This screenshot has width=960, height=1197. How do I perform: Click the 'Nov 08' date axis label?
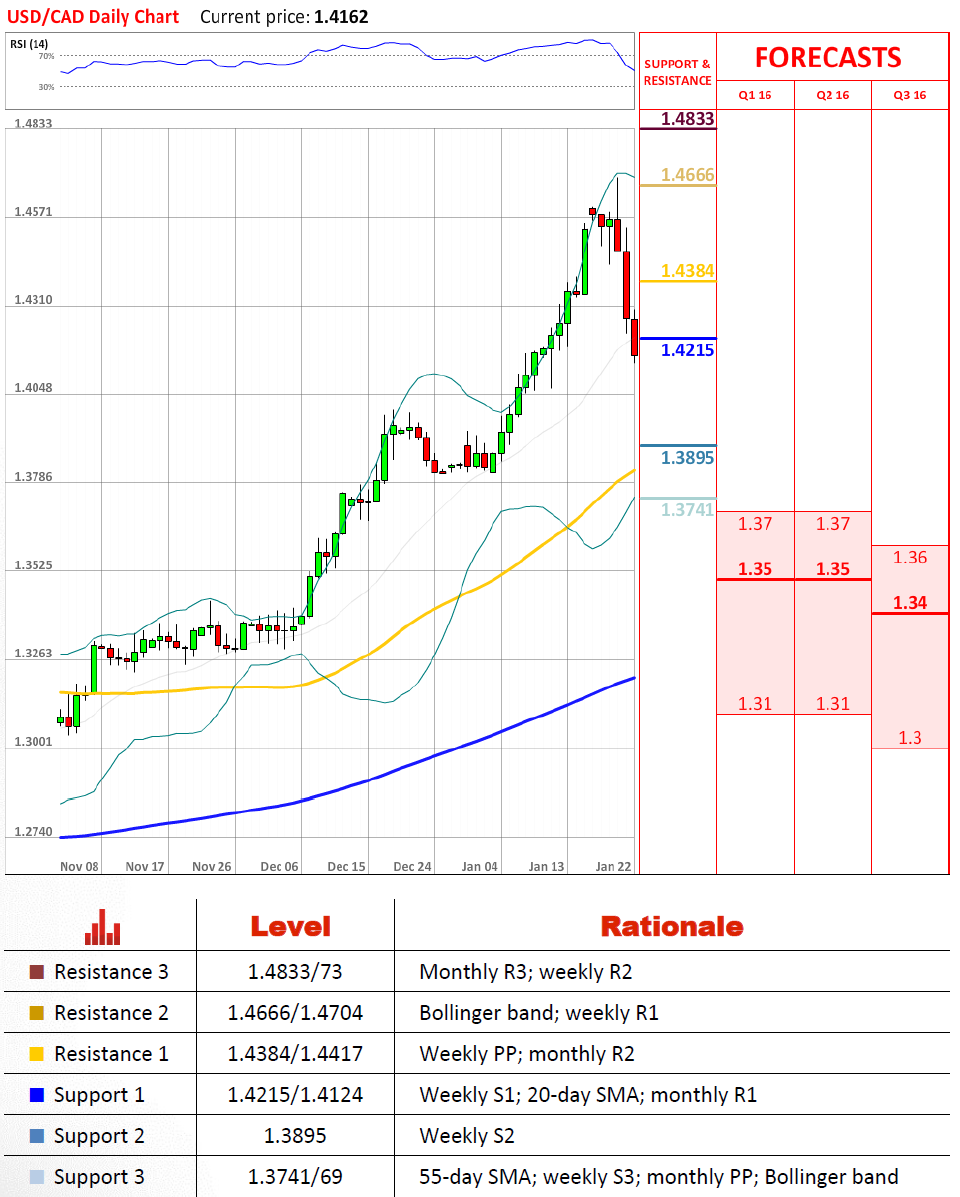pos(79,867)
